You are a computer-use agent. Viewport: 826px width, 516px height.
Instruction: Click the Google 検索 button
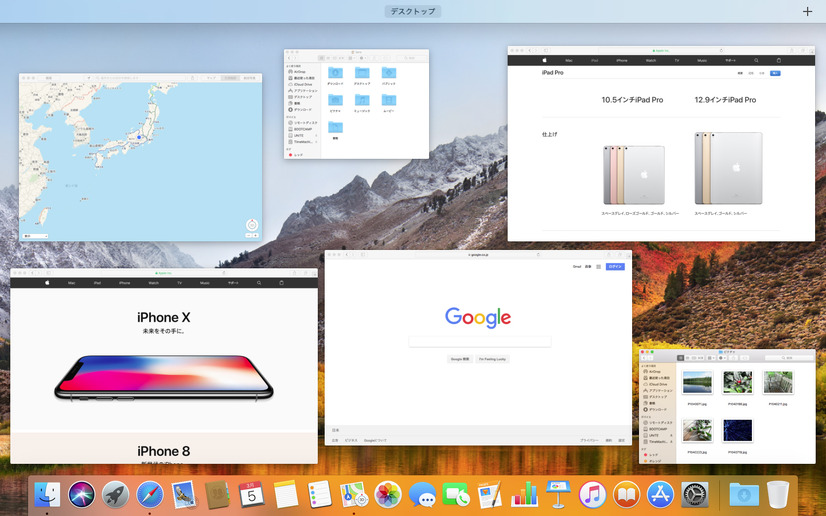pyautogui.click(x=460, y=359)
